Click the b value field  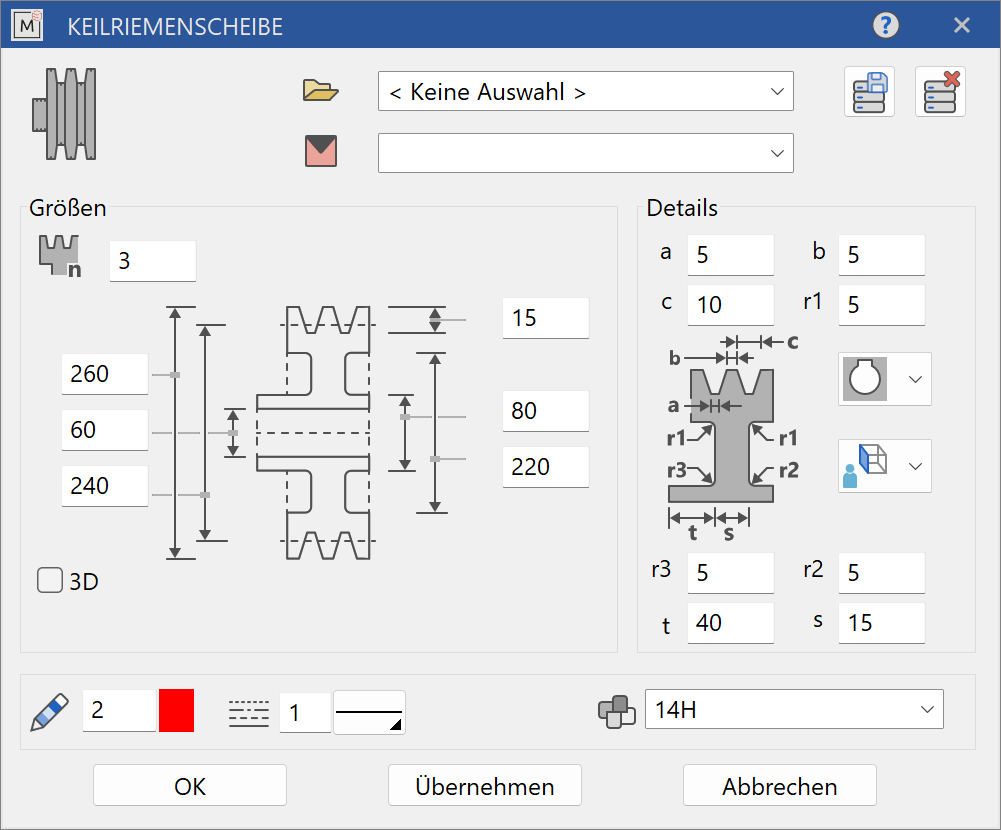click(882, 255)
